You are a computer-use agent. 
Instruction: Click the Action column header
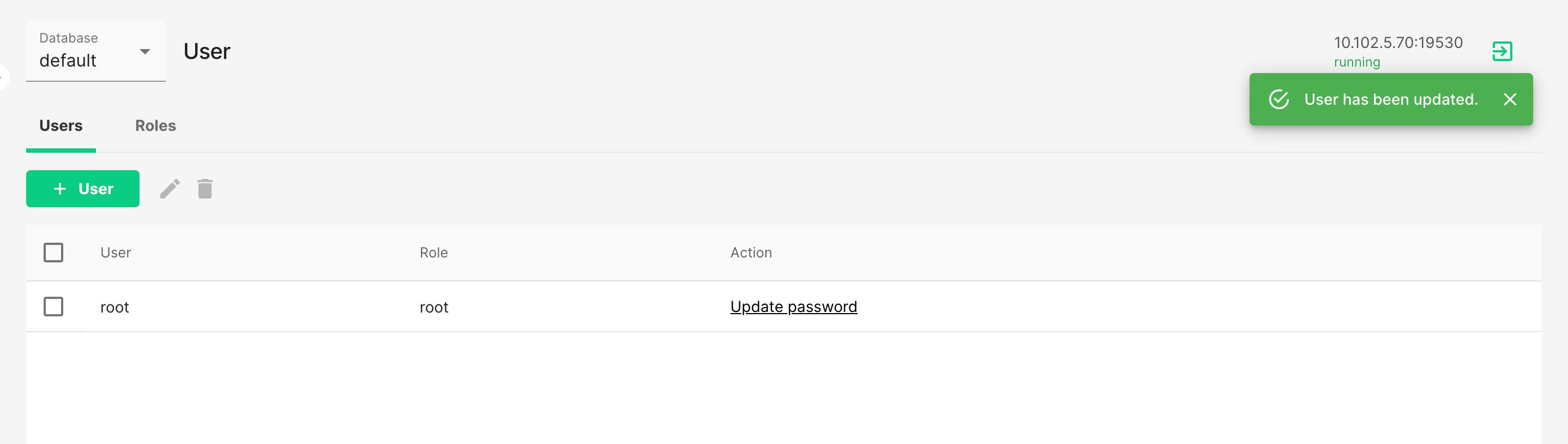click(751, 252)
